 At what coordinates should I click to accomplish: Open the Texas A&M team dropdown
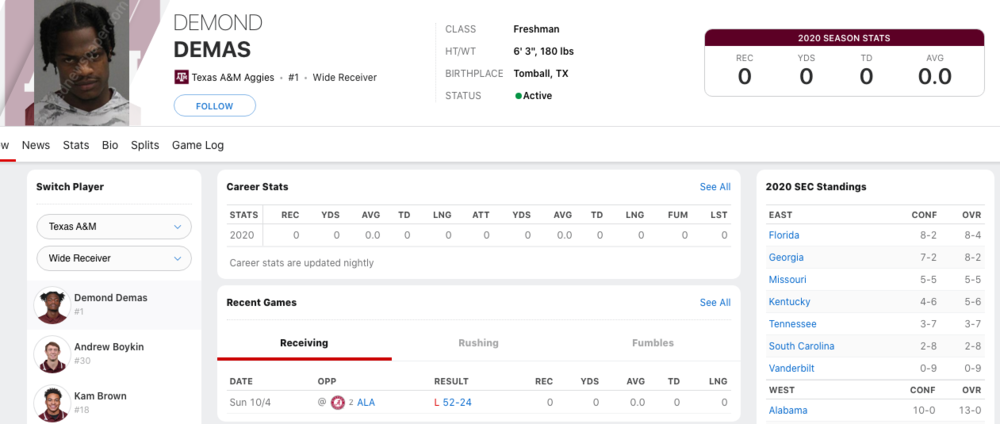113,227
